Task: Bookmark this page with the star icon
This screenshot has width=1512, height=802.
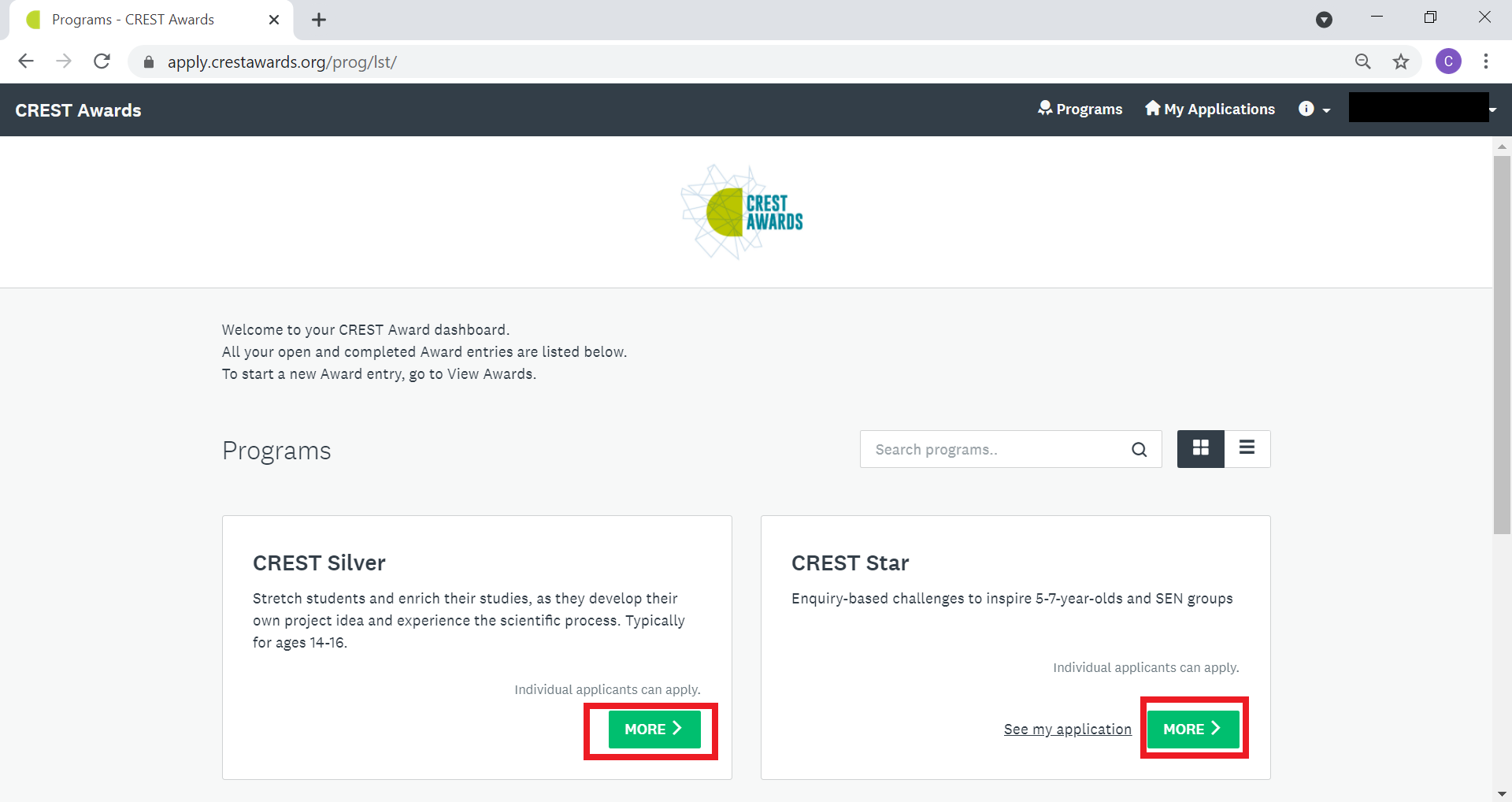Action: [x=1401, y=61]
